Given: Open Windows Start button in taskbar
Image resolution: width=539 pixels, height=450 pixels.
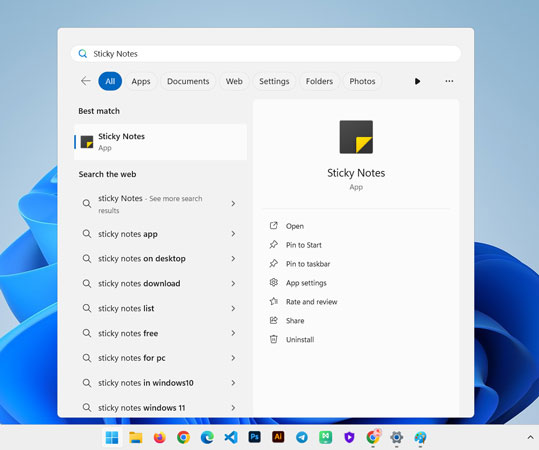Looking at the screenshot, I should pos(112,438).
